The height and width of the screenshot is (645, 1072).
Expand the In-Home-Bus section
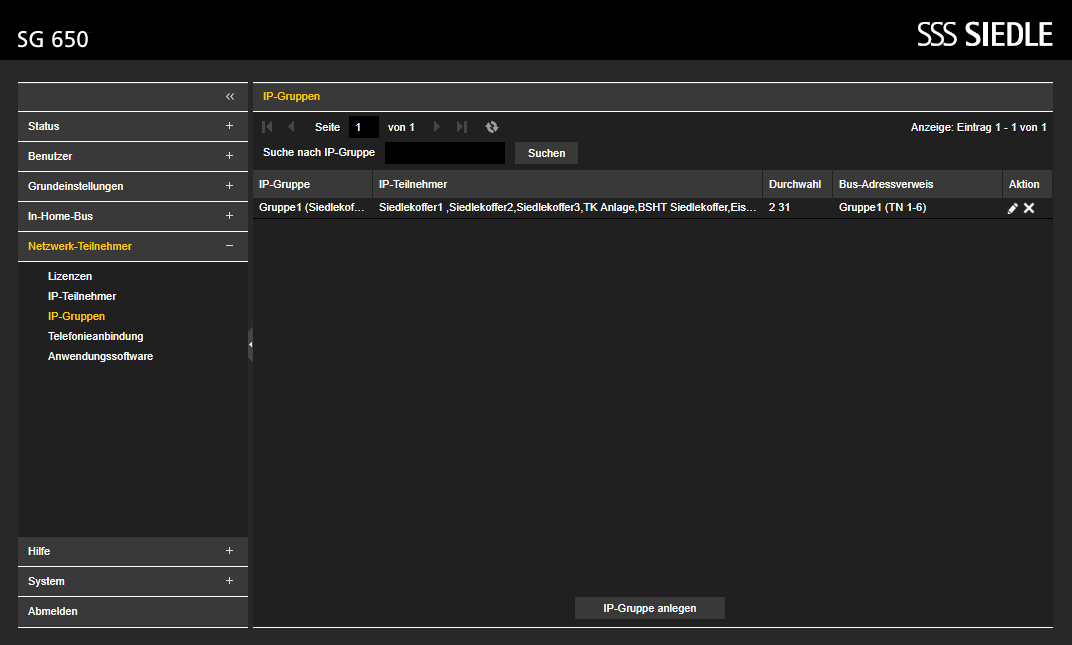(x=229, y=215)
